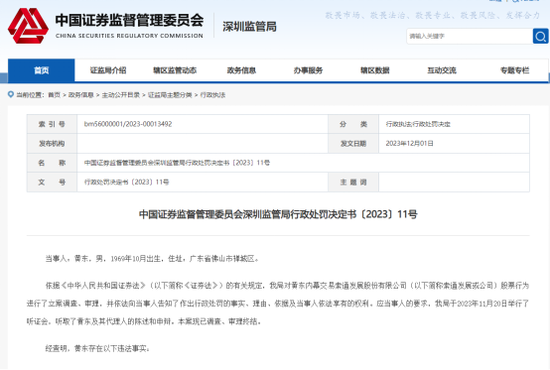Image resolution: width=550 pixels, height=370 pixels.
Task: Click the 中国证券监督管理委员会 site title
Action: pyautogui.click(x=129, y=20)
